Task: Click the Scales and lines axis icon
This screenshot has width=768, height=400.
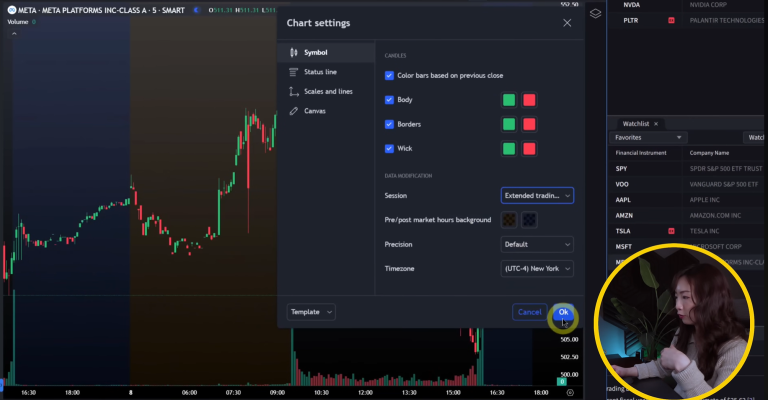Action: 293,91
